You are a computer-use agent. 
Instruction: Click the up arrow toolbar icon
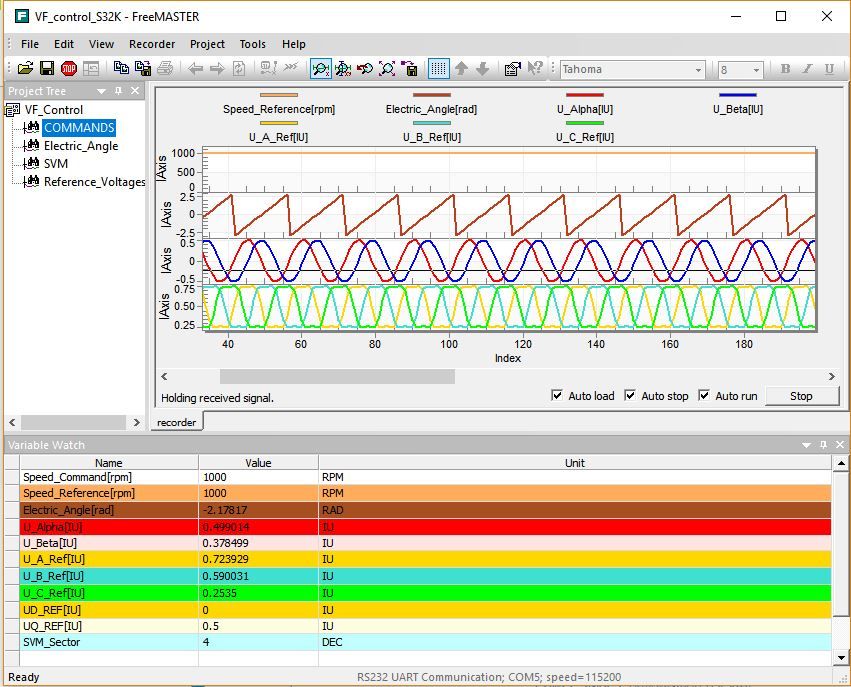pos(461,68)
